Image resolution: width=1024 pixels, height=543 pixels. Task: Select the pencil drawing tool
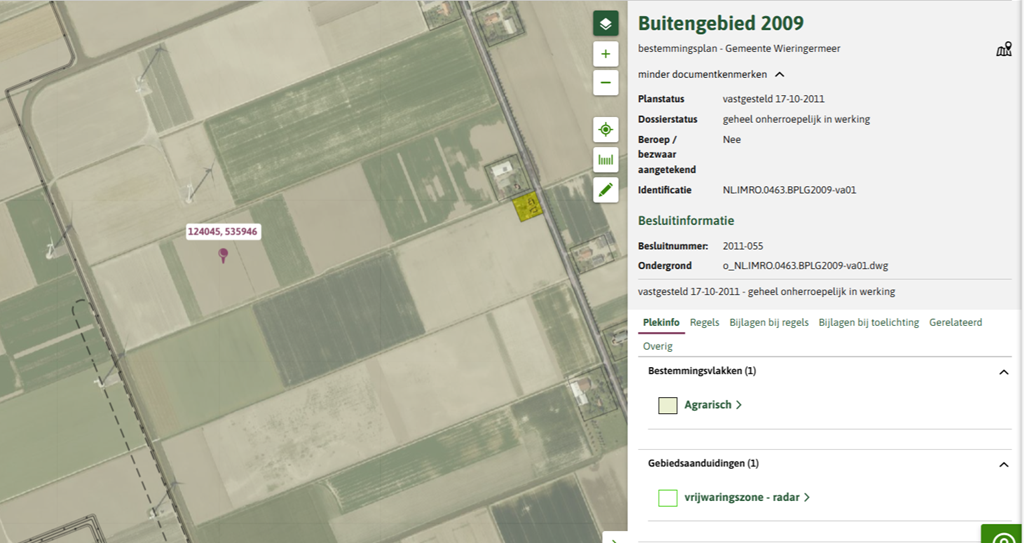pos(605,189)
